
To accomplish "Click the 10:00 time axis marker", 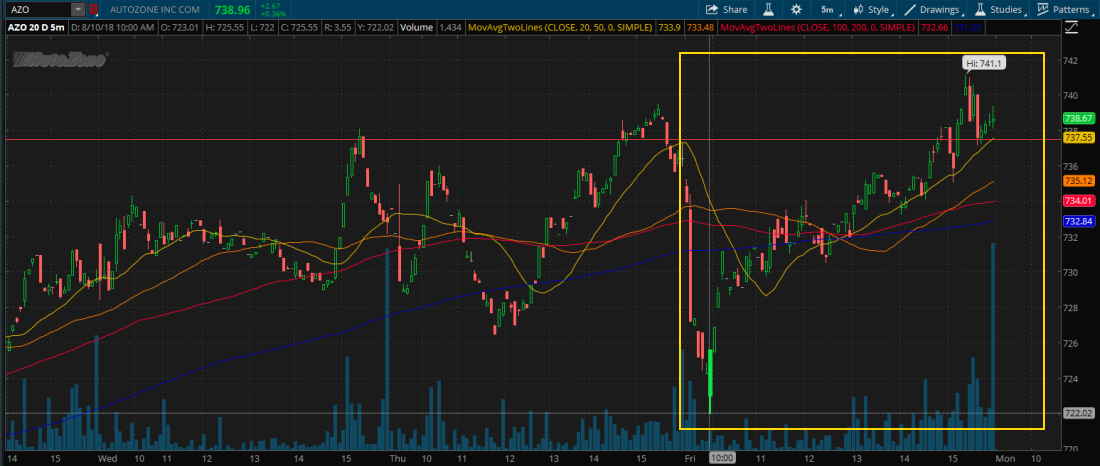I will pyautogui.click(x=721, y=458).
